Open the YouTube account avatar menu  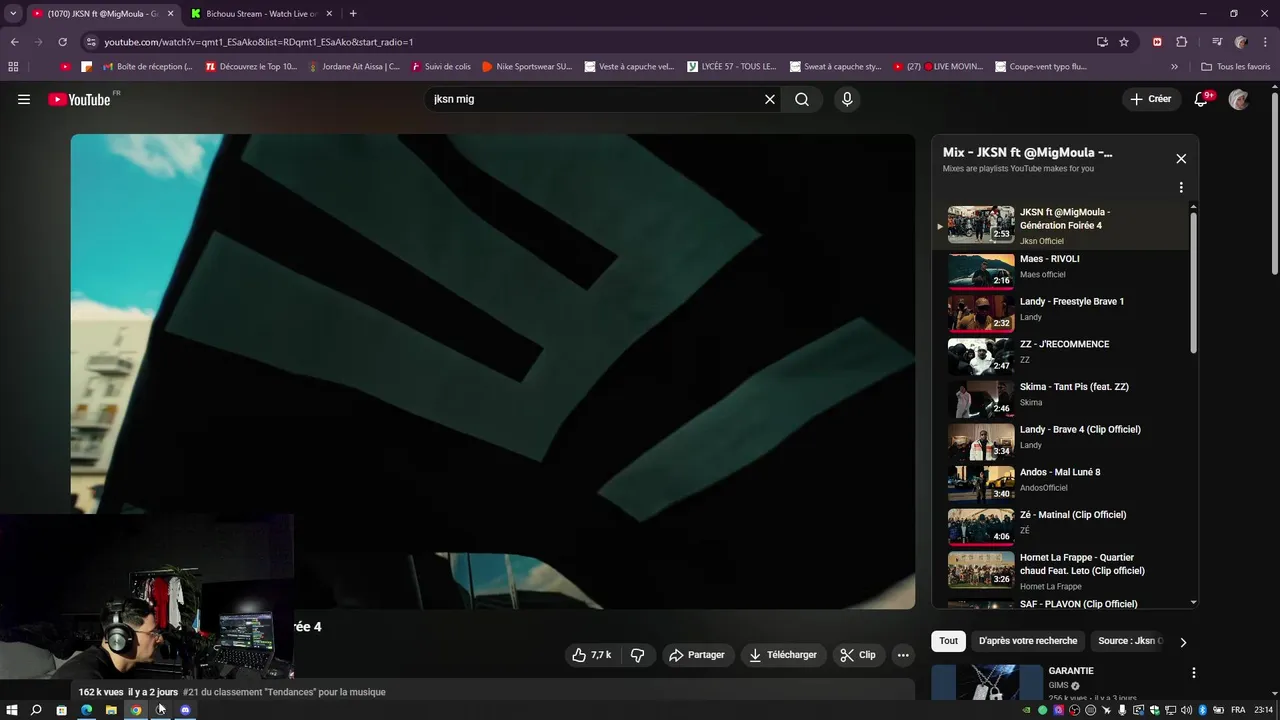(1239, 99)
